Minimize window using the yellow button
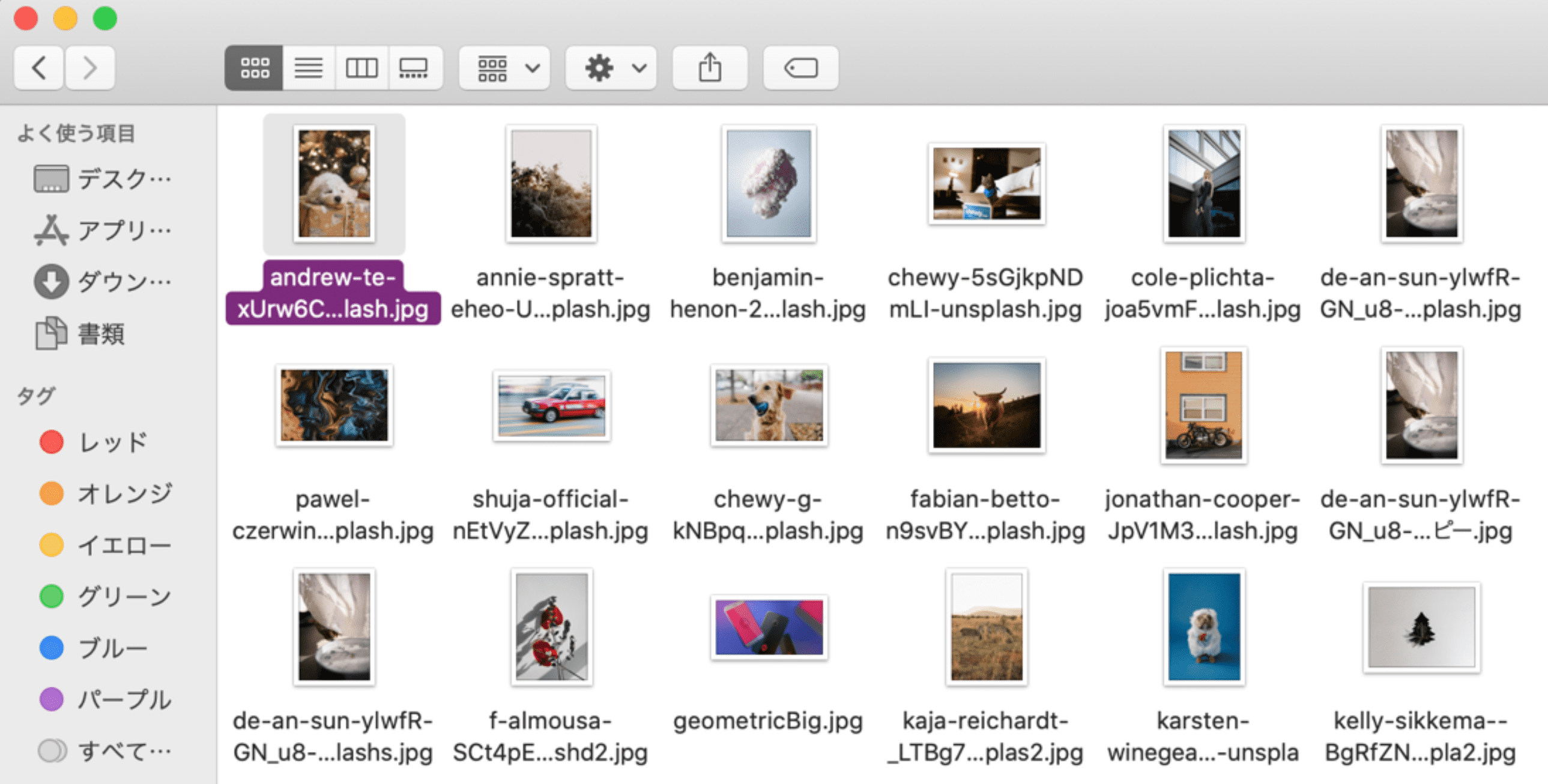Viewport: 1548px width, 784px height. [65, 18]
